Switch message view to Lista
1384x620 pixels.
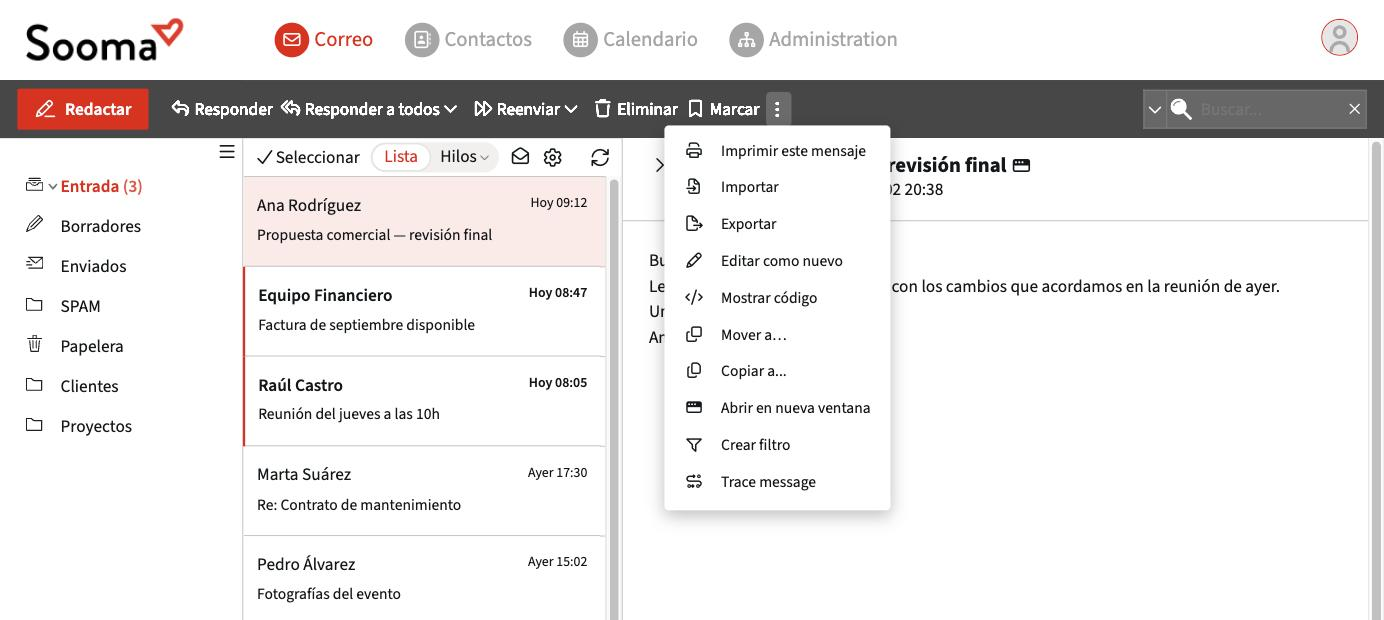pos(401,157)
